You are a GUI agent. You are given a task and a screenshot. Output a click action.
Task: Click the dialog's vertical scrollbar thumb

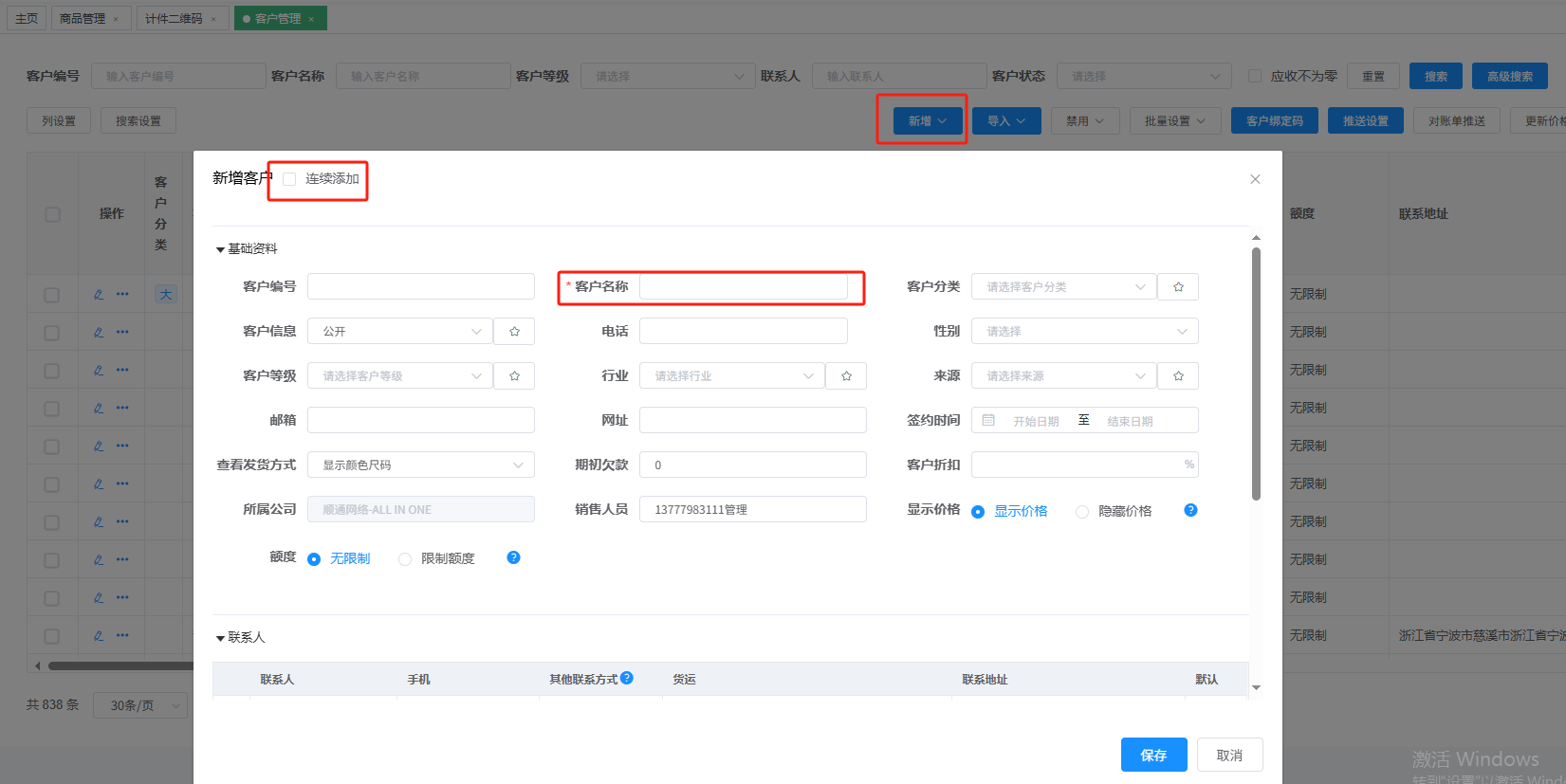1256,374
